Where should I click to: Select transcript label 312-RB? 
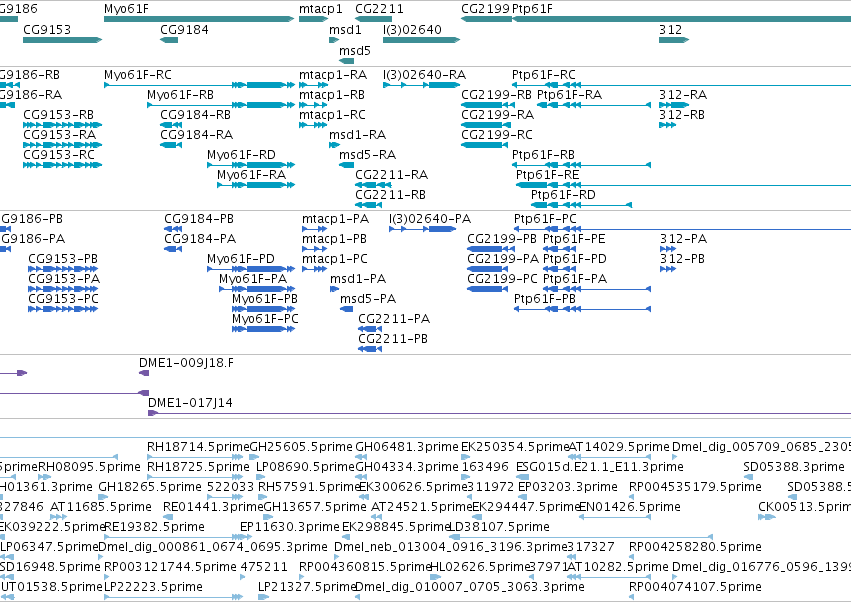click(682, 115)
